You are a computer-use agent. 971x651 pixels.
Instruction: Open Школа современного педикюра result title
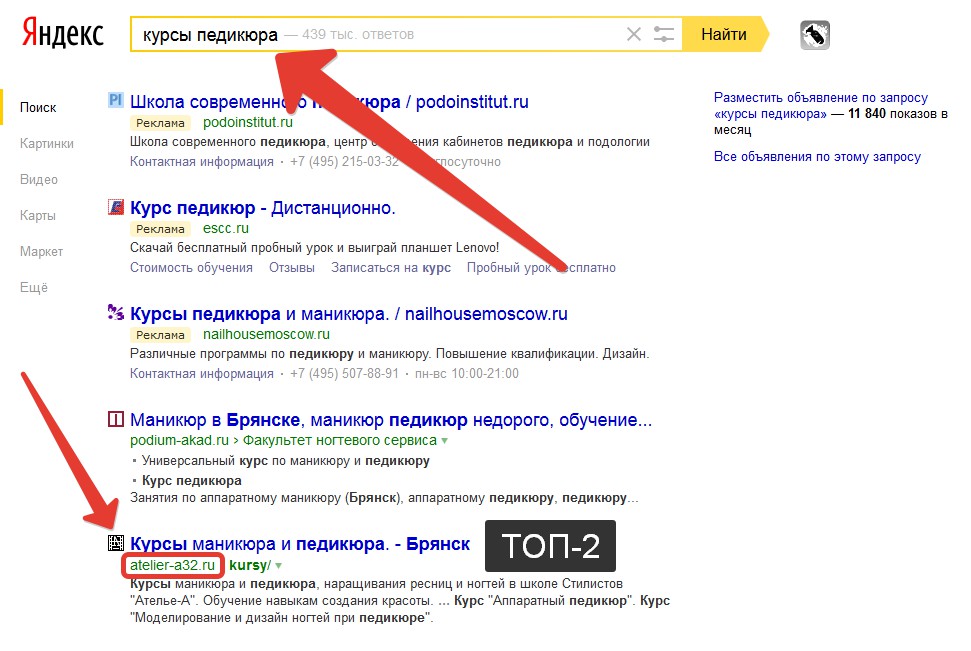[329, 102]
